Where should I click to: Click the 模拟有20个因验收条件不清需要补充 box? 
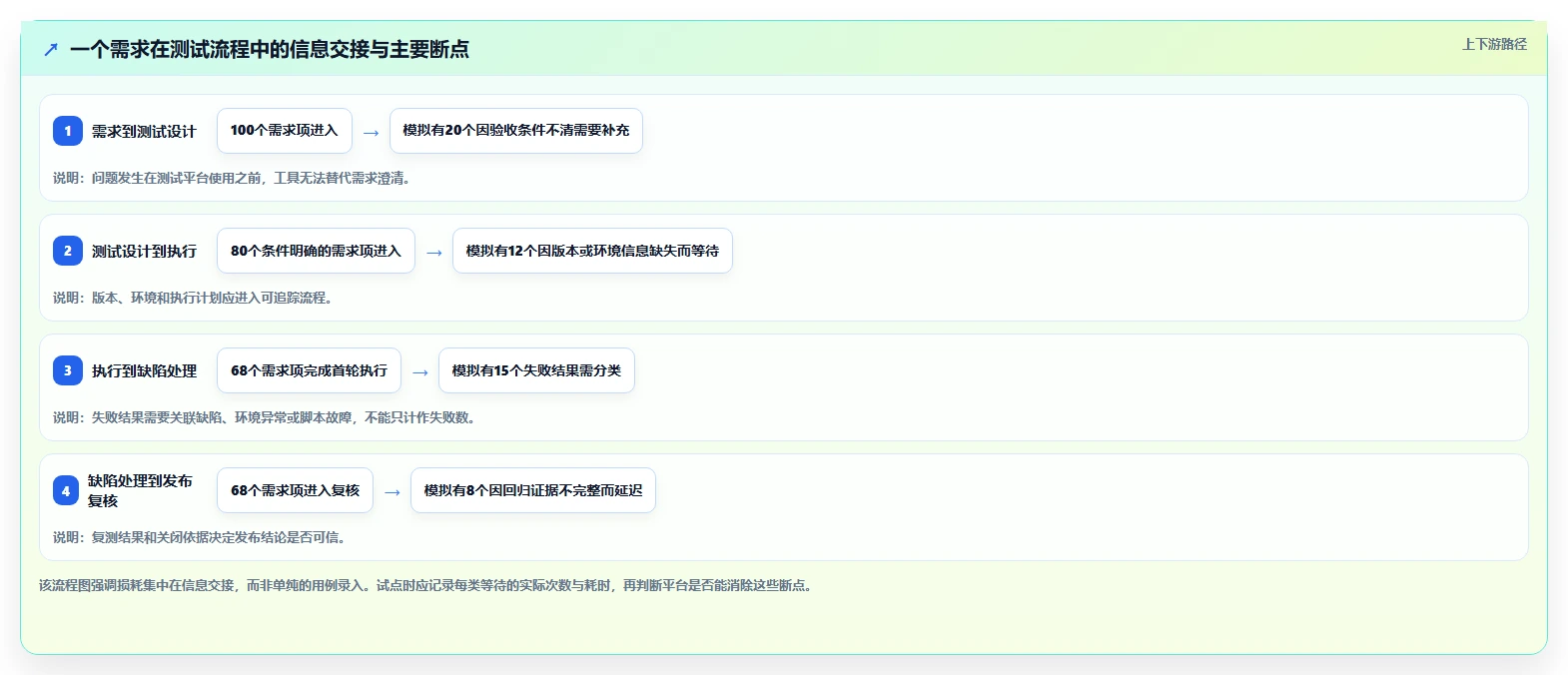516,131
